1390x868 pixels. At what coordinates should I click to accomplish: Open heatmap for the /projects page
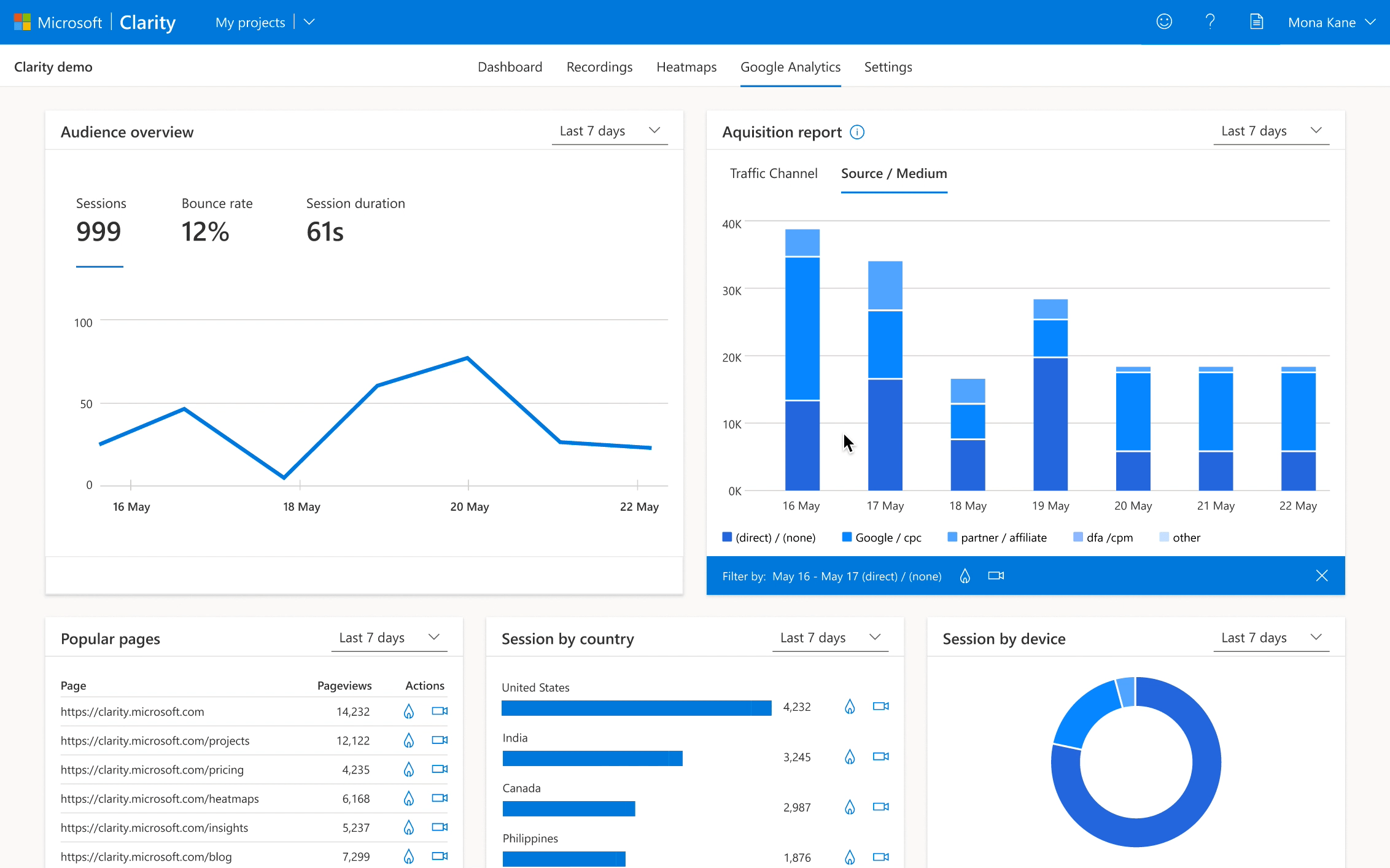pos(409,740)
